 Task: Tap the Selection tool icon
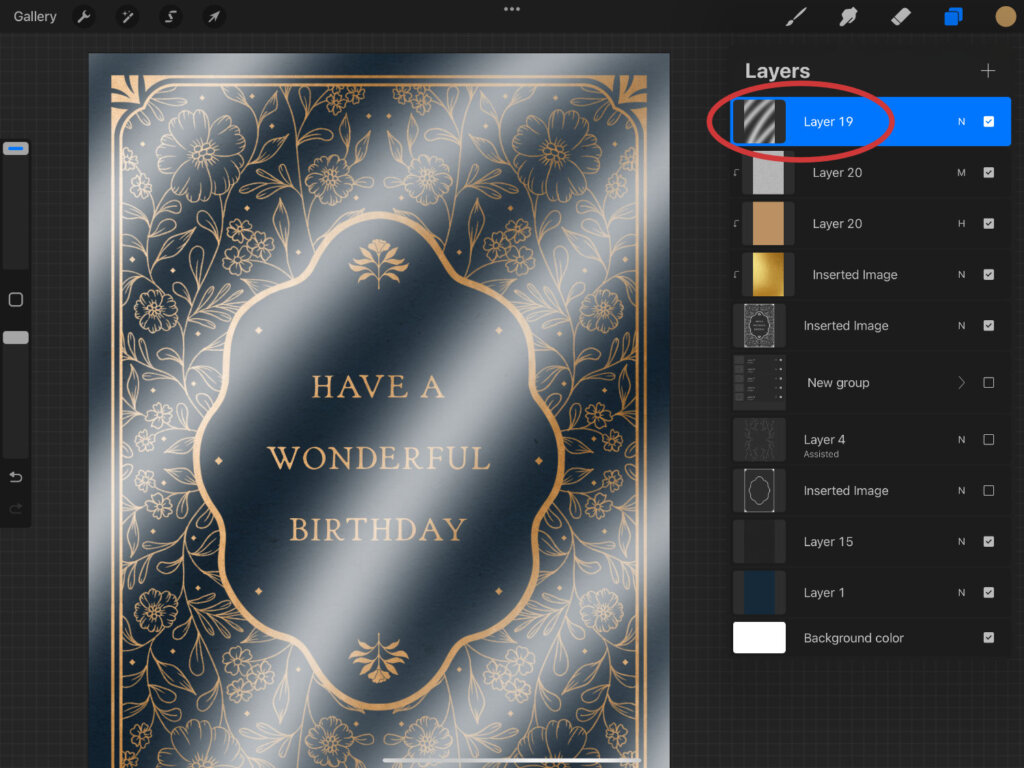click(x=171, y=16)
